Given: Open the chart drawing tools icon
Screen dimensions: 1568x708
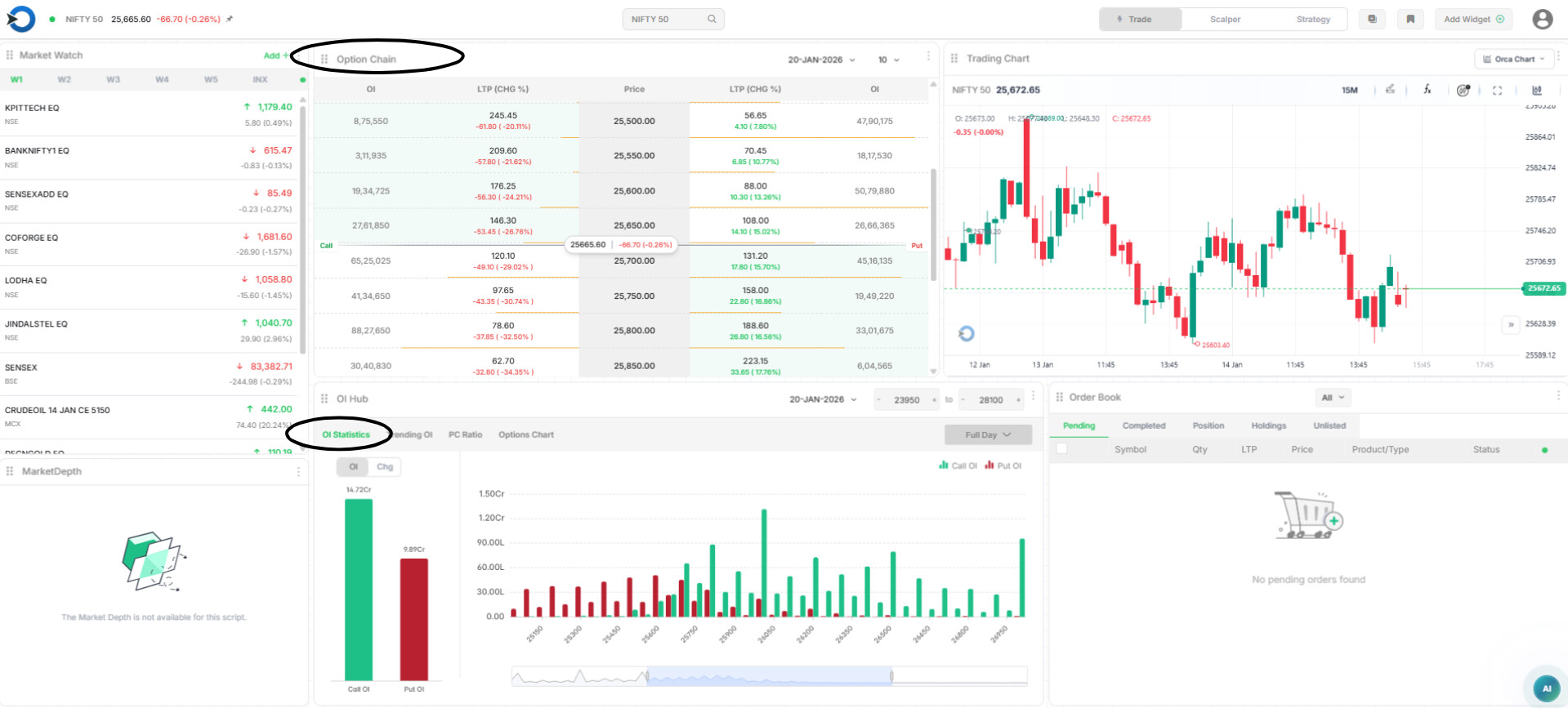Looking at the screenshot, I should point(1390,90).
